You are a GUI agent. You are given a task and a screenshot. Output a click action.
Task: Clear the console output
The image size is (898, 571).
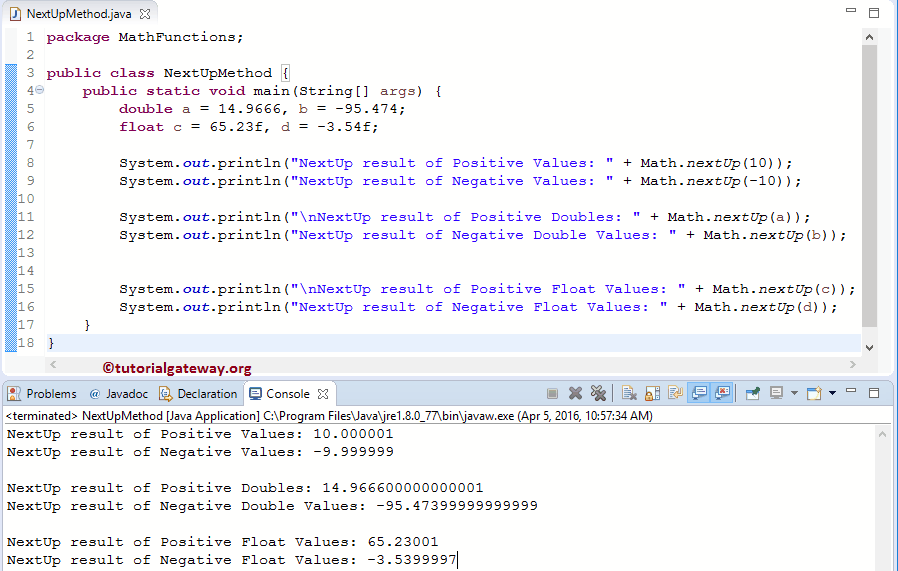[x=629, y=393]
